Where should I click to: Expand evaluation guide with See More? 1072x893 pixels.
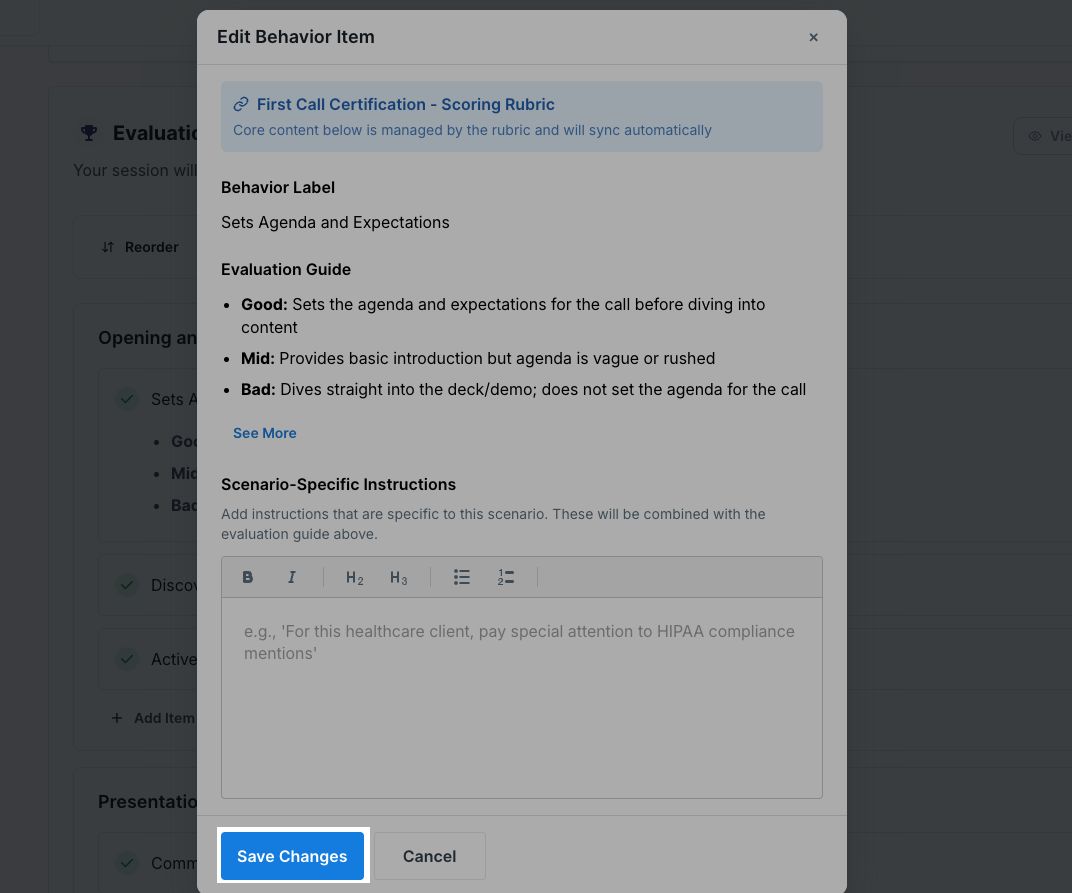click(x=265, y=433)
